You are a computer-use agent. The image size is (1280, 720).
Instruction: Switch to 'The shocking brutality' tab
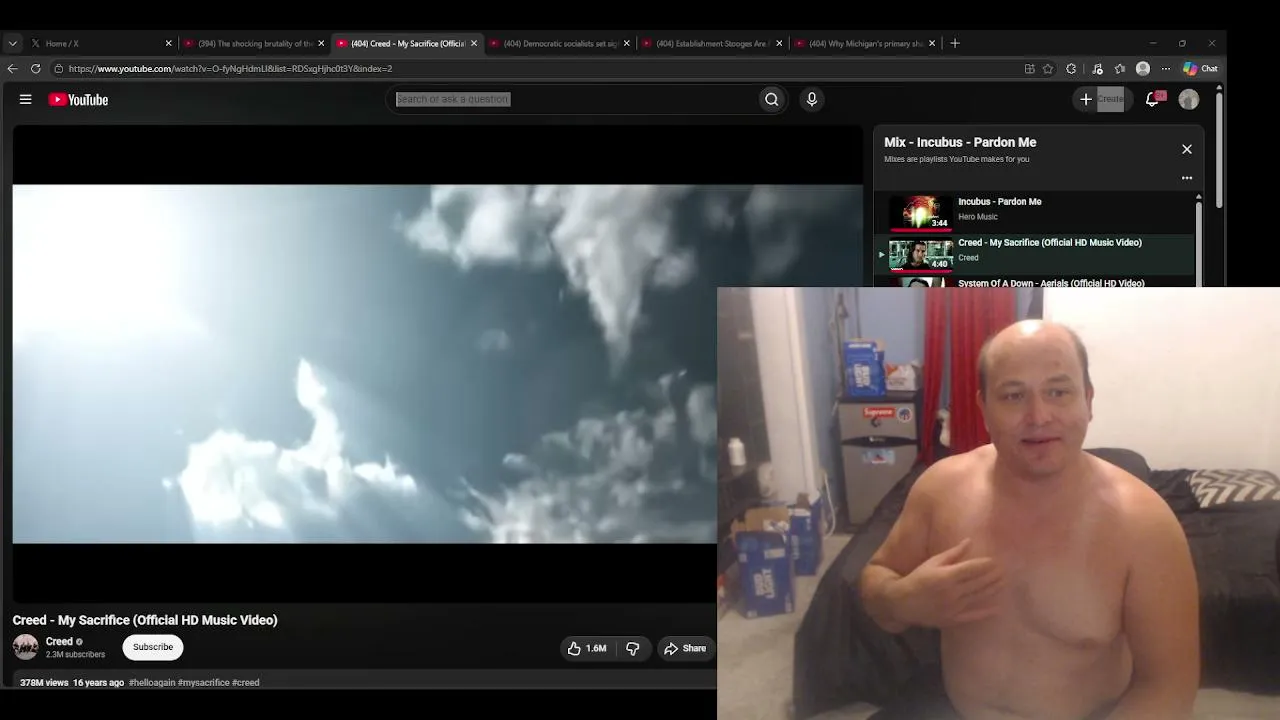[x=255, y=44]
